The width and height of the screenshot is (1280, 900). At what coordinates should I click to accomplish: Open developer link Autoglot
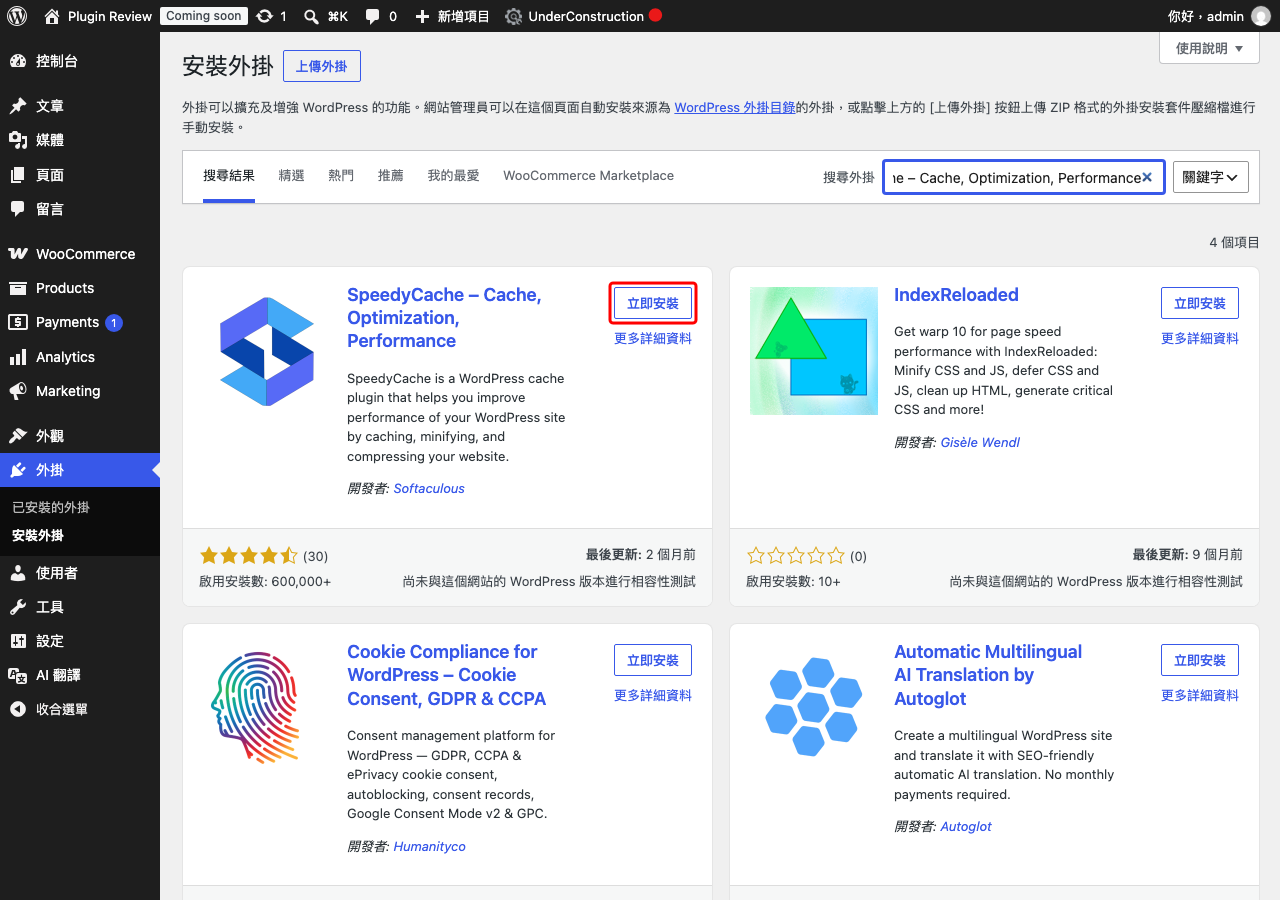click(966, 827)
